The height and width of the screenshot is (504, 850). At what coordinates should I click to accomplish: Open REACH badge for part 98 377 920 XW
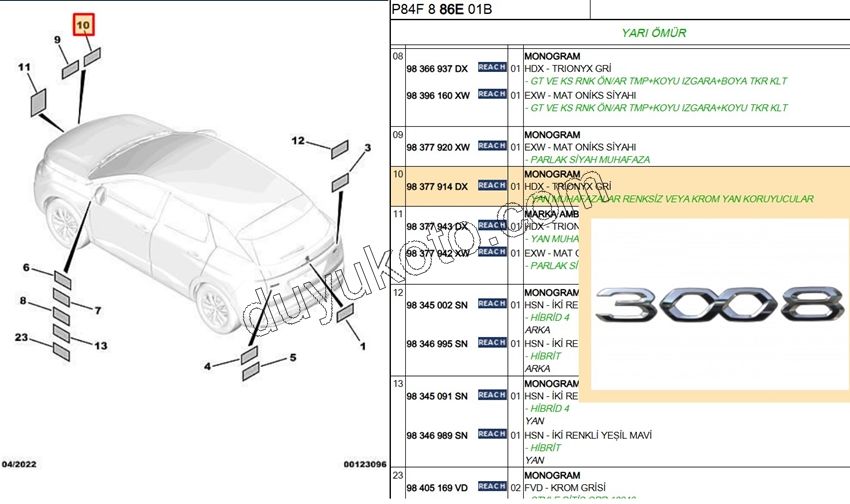(491, 146)
